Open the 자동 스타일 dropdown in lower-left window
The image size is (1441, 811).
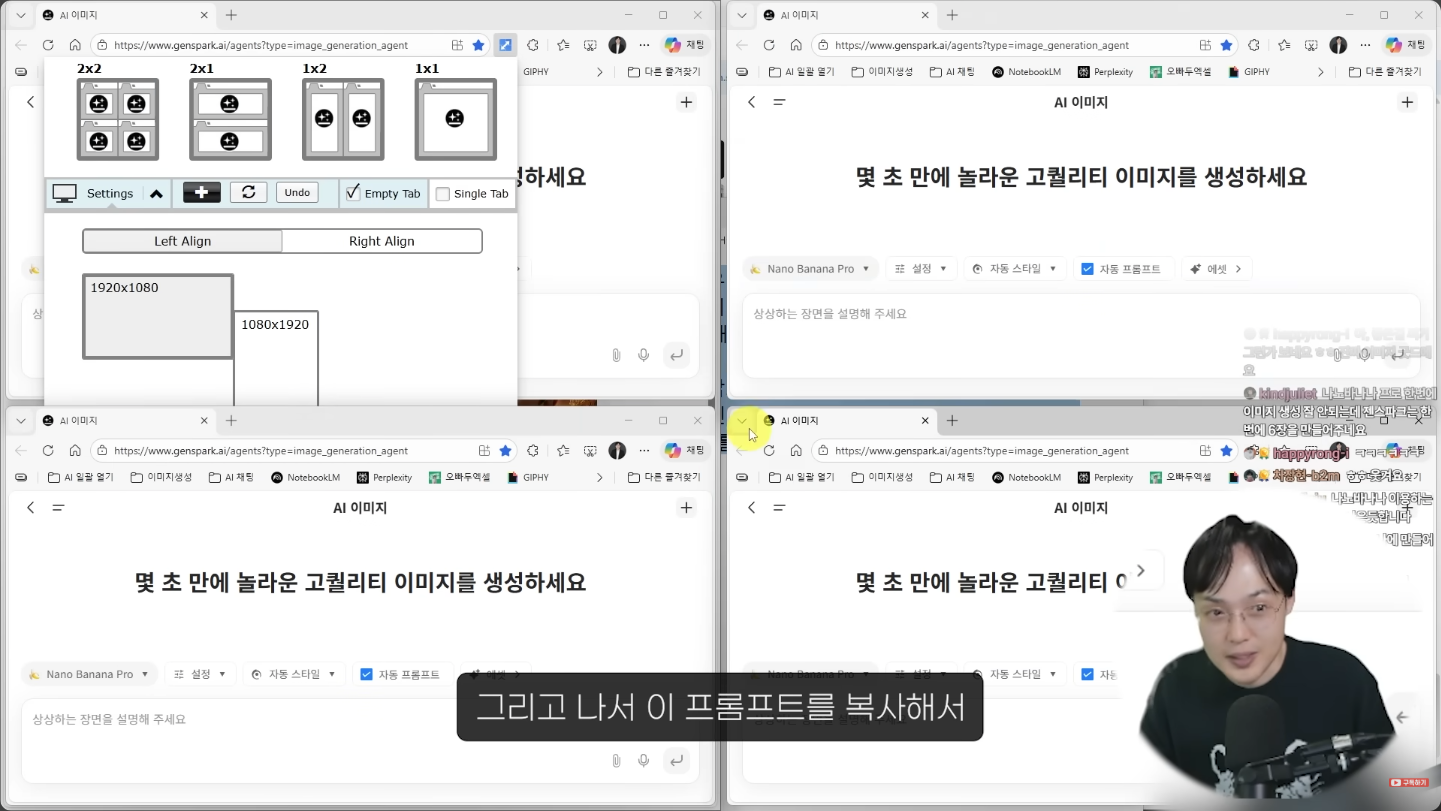coord(294,674)
